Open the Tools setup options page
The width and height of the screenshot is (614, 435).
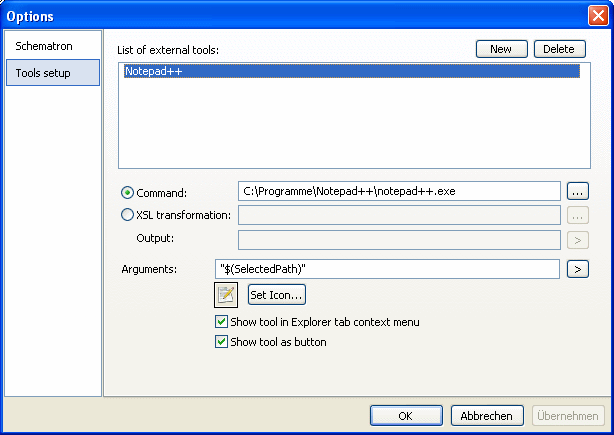point(53,73)
